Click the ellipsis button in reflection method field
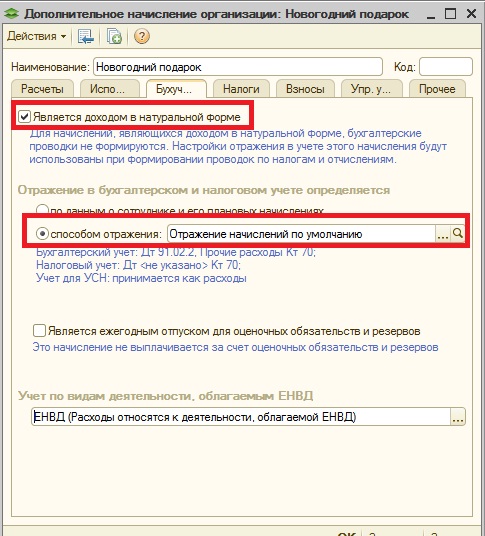Viewport: 485px width, 536px height. (443, 234)
